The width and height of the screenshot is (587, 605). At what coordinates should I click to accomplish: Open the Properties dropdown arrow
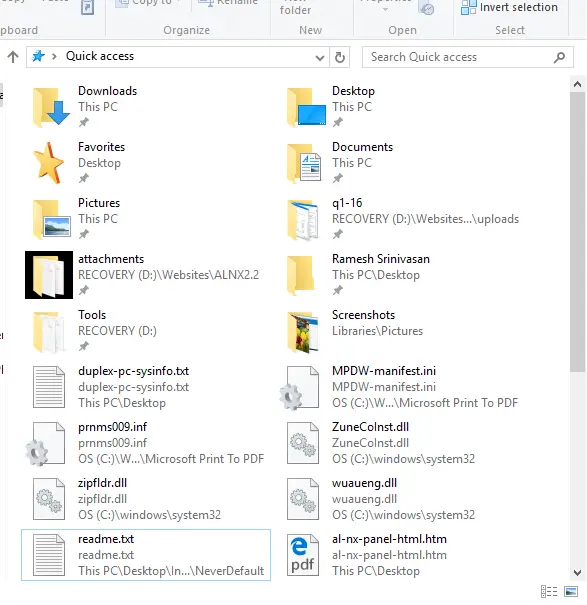[x=385, y=9]
